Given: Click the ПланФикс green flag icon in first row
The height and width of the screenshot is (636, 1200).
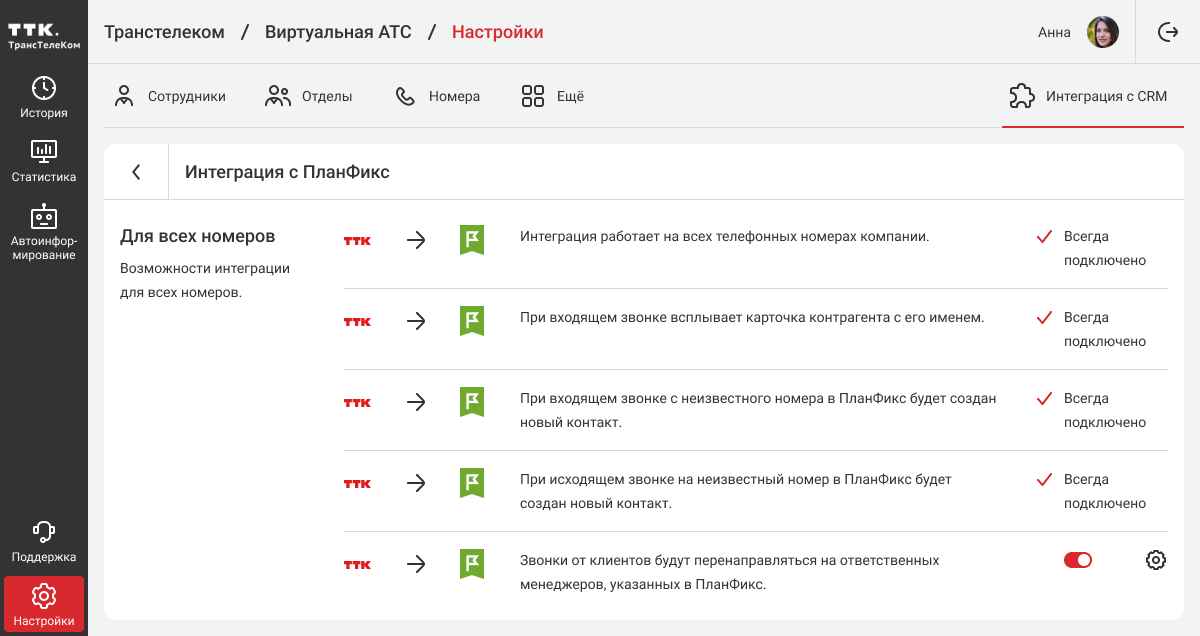Looking at the screenshot, I should coord(472,240).
